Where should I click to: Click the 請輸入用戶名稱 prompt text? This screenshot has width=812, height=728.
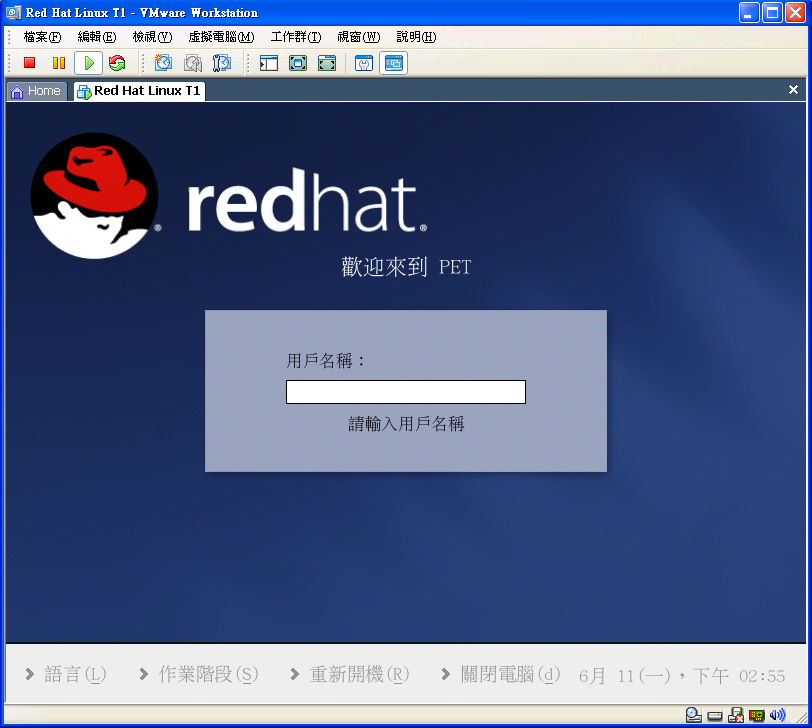click(406, 424)
